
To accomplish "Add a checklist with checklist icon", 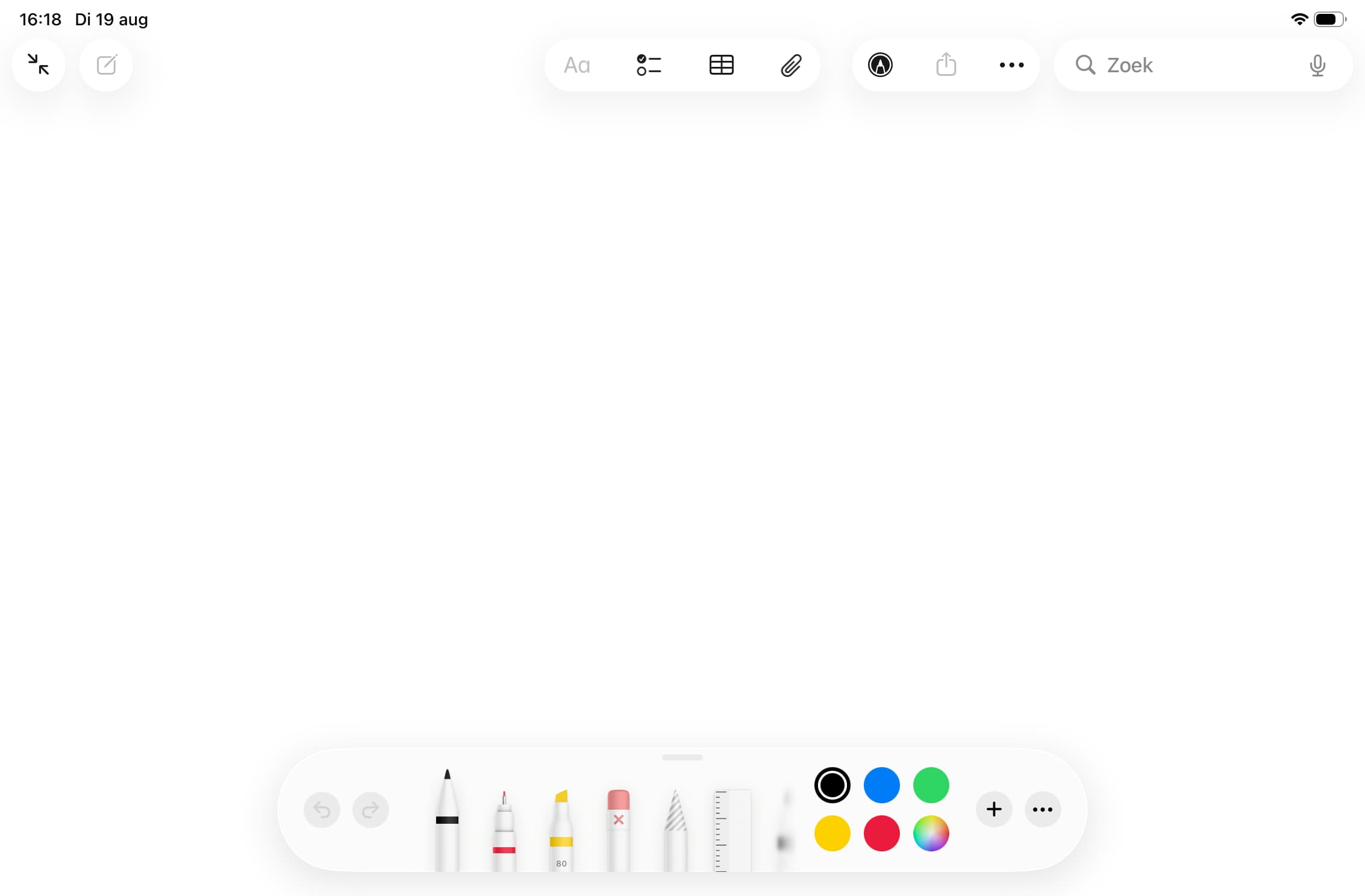I will click(x=649, y=65).
